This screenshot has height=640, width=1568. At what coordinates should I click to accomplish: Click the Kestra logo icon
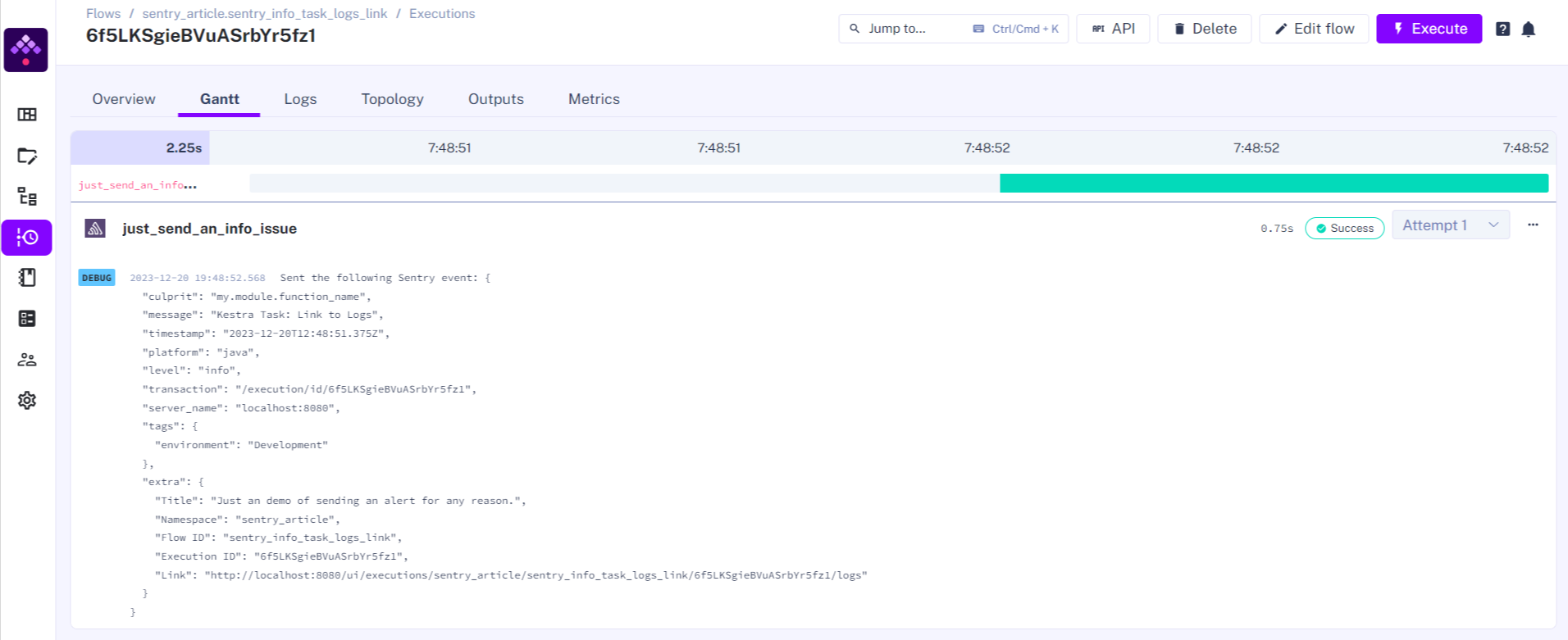pos(26,50)
